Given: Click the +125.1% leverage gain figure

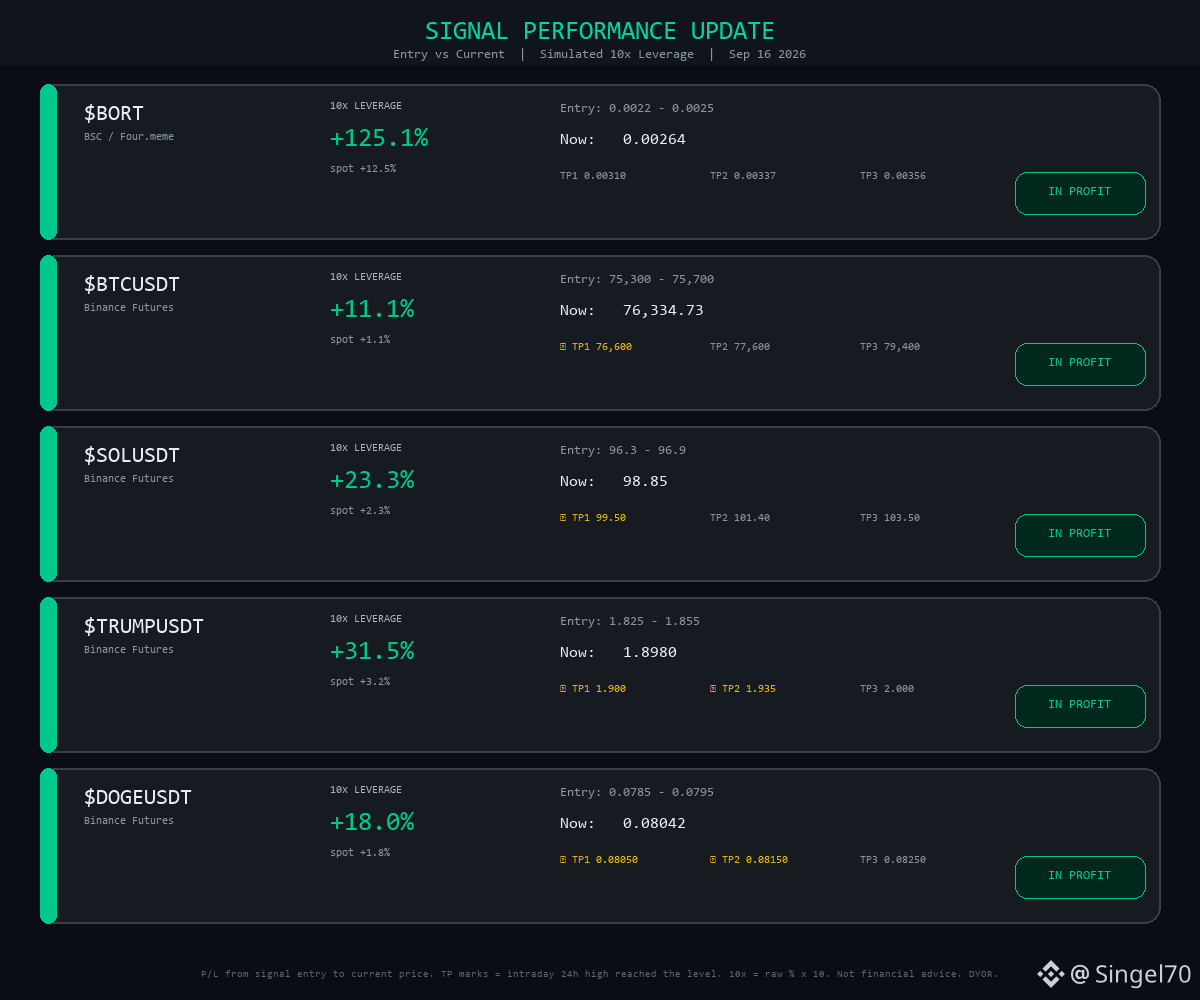Looking at the screenshot, I should (x=379, y=138).
